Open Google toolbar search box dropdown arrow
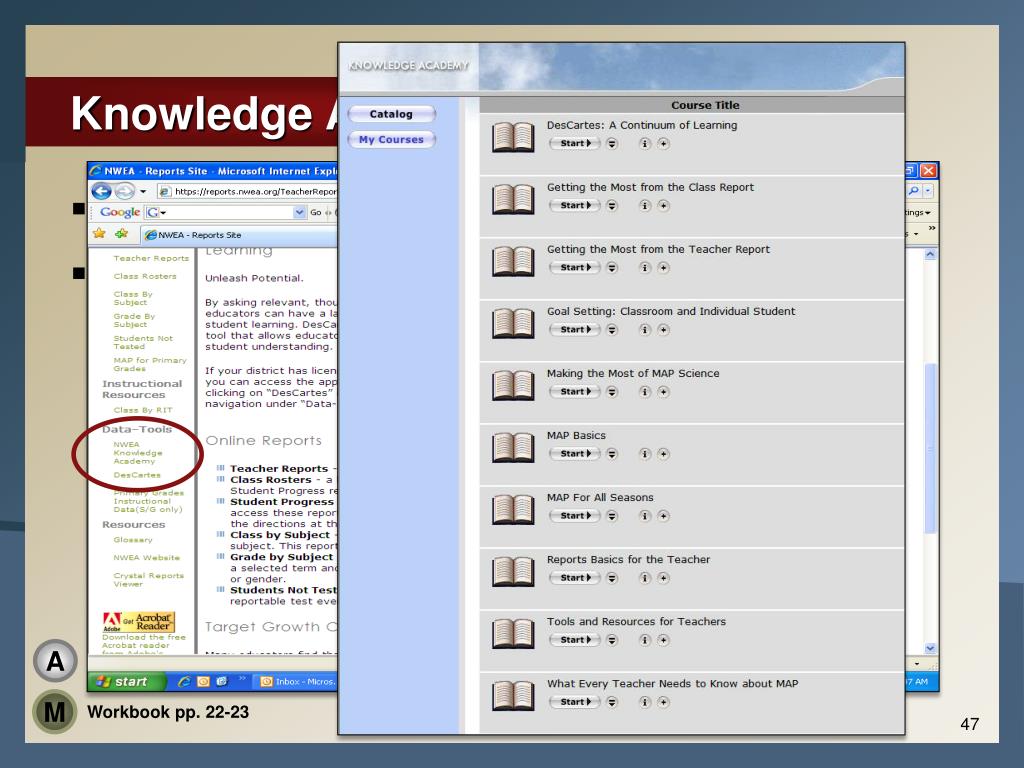Screen dimensions: 1024x768 [x=299, y=212]
